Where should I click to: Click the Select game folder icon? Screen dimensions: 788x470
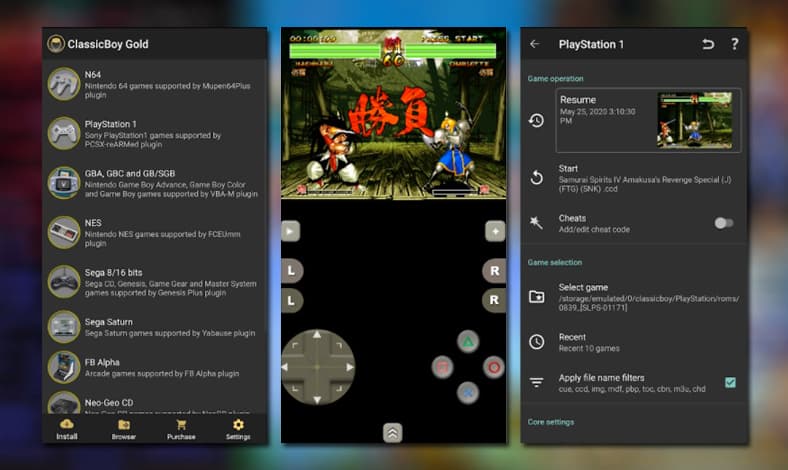(536, 297)
